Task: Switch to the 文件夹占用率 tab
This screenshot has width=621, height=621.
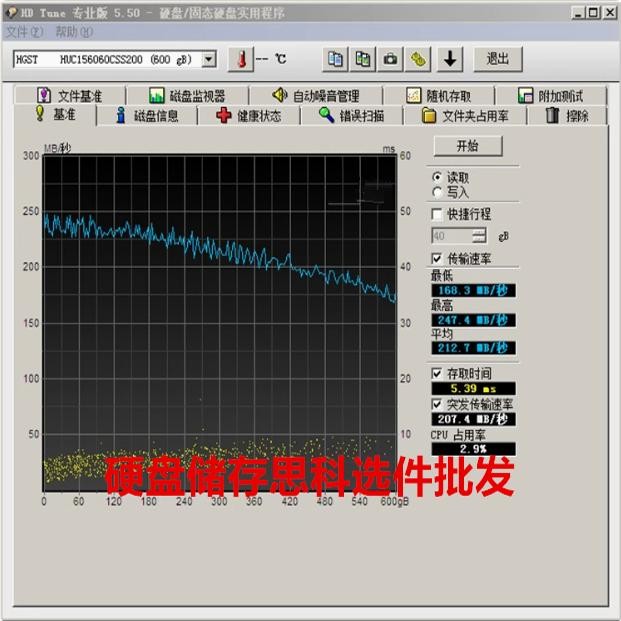Action: pyautogui.click(x=465, y=116)
